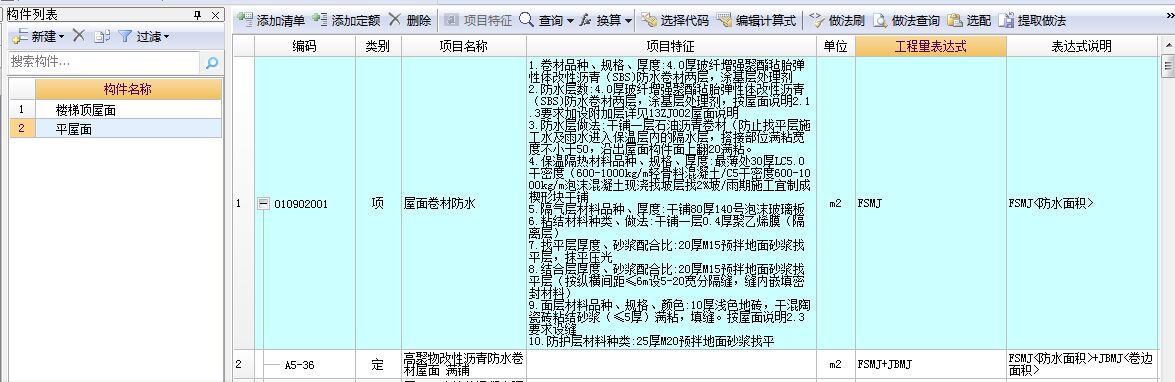Select the 平屋面 component row
The image size is (1175, 382).
pos(128,129)
